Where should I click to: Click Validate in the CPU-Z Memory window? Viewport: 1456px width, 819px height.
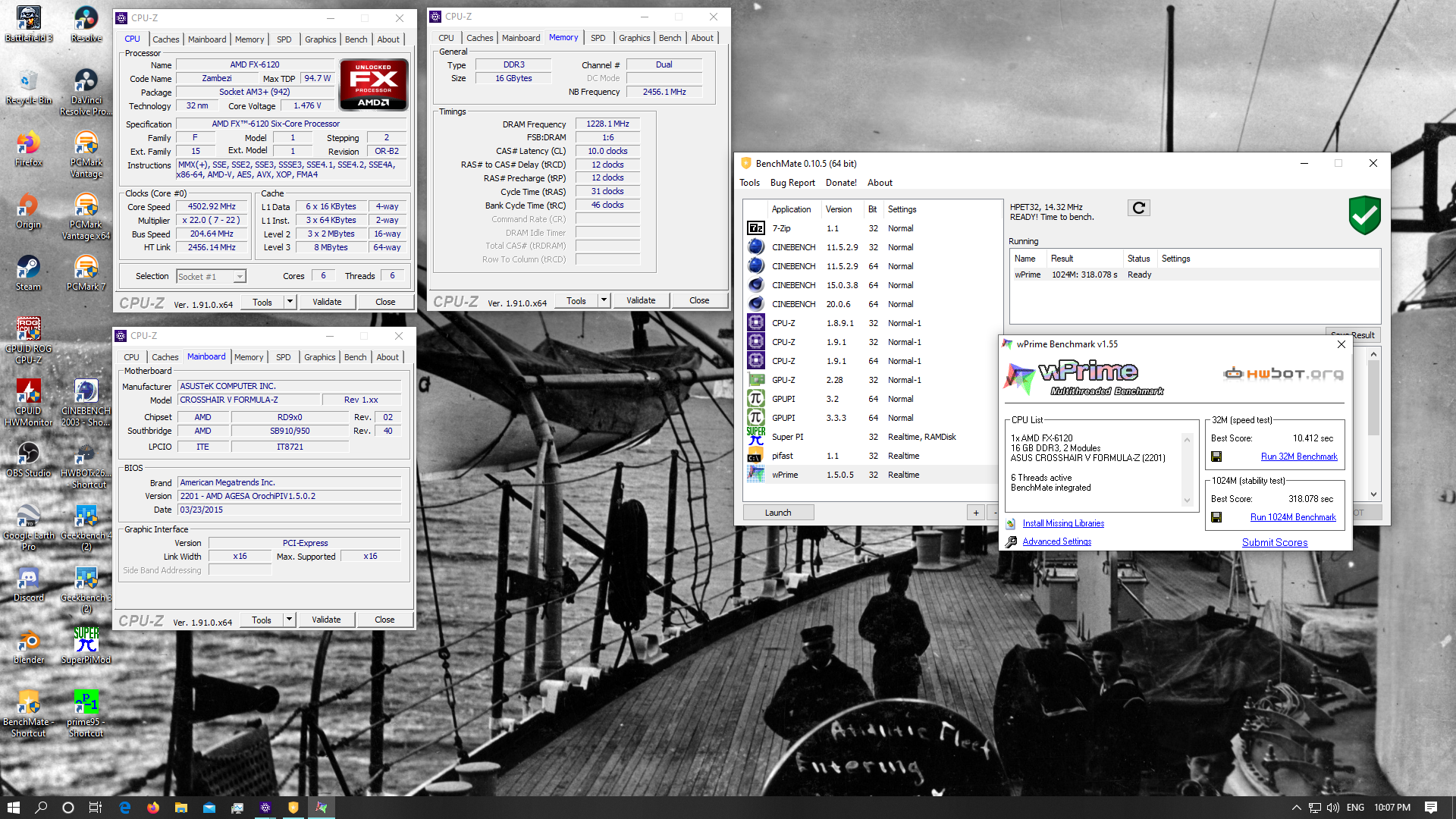641,300
